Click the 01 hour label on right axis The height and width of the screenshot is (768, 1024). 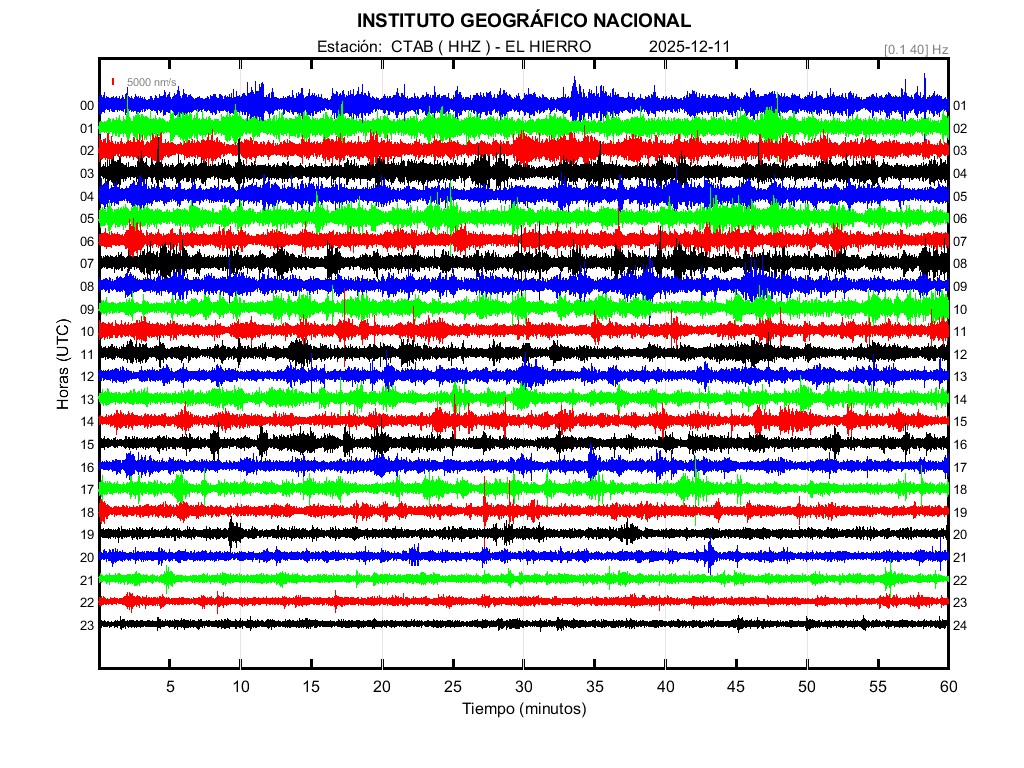coord(960,106)
